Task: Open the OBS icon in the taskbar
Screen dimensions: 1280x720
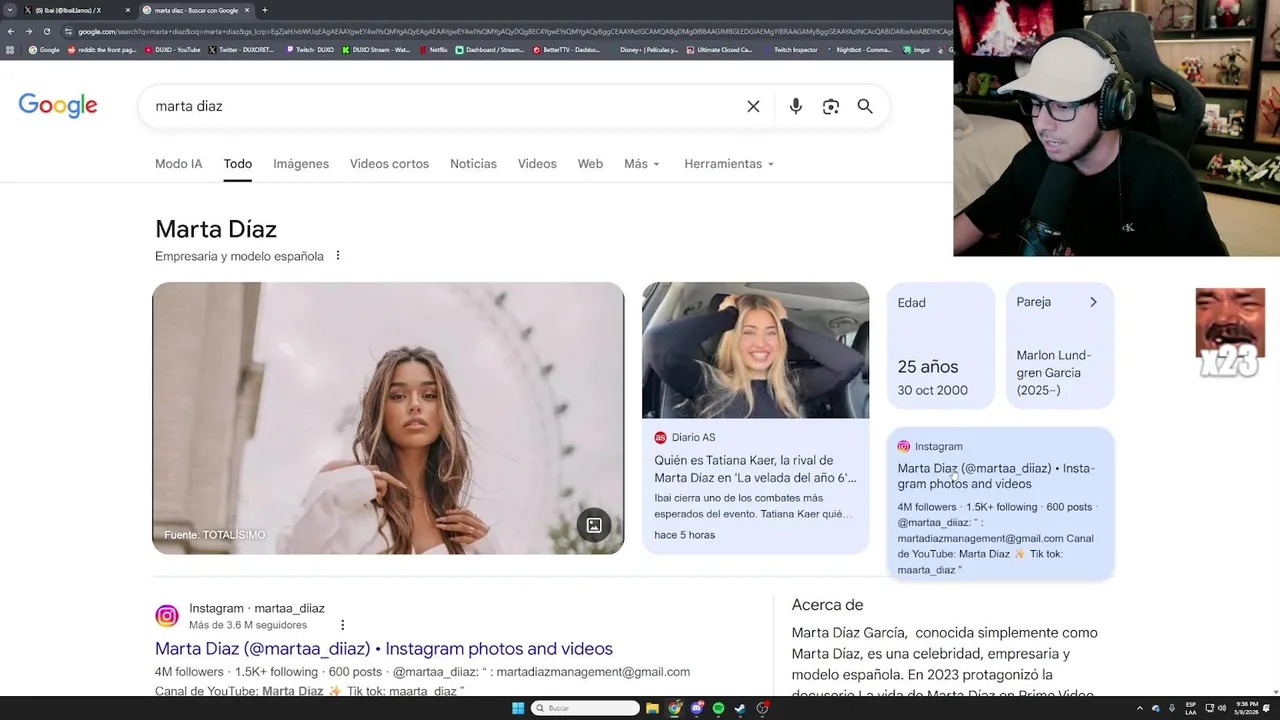Action: [x=763, y=708]
